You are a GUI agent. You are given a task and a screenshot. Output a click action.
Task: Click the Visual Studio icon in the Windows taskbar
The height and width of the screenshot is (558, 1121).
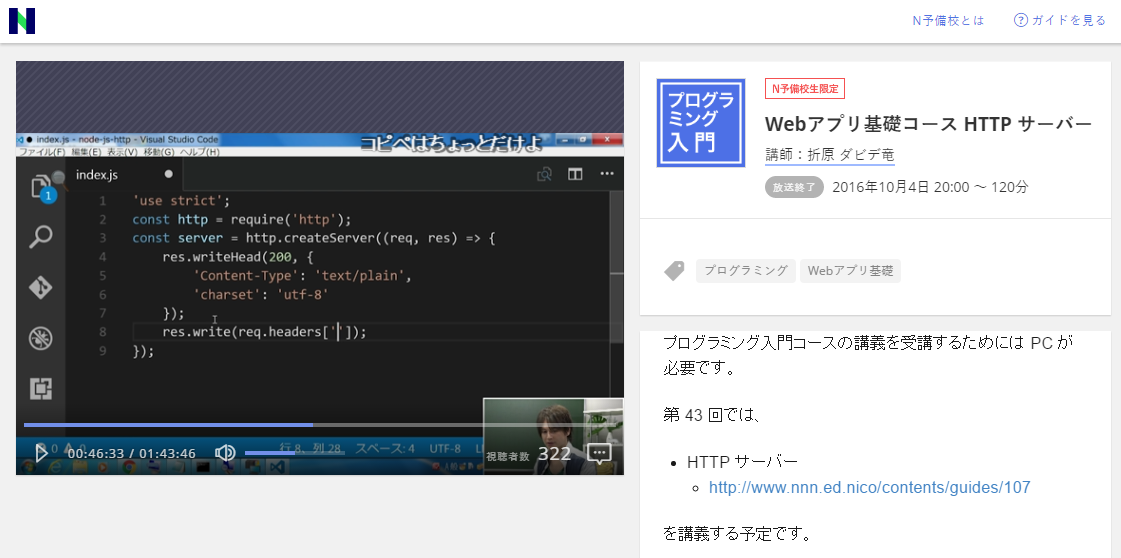point(277,467)
